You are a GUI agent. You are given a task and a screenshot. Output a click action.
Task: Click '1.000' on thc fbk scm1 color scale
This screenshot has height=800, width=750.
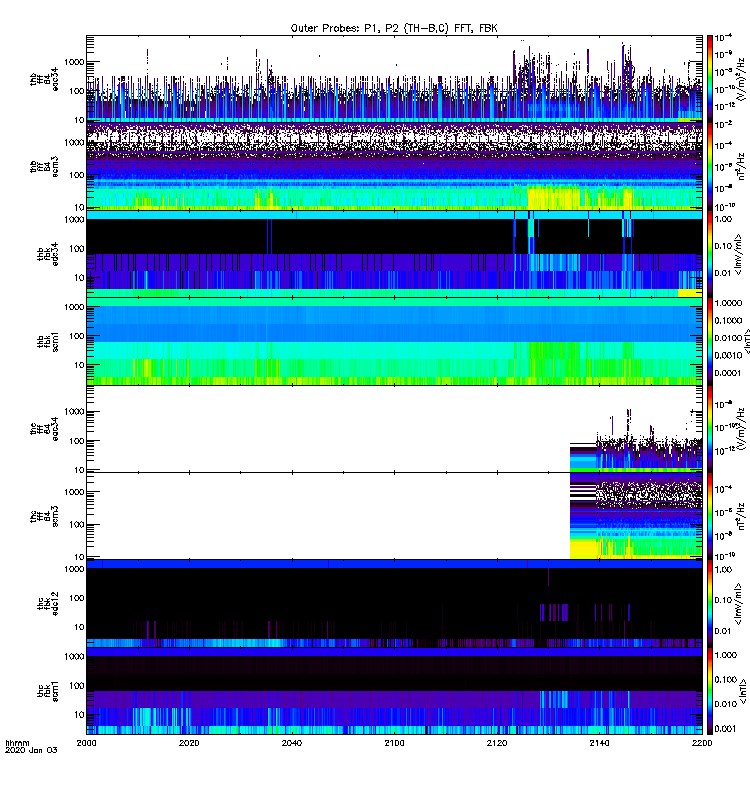tap(726, 655)
